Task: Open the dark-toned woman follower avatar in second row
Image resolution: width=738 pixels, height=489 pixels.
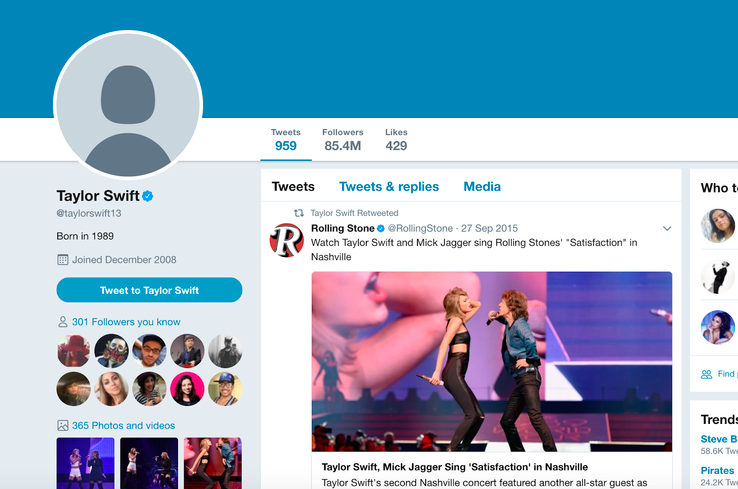Action: 73,389
